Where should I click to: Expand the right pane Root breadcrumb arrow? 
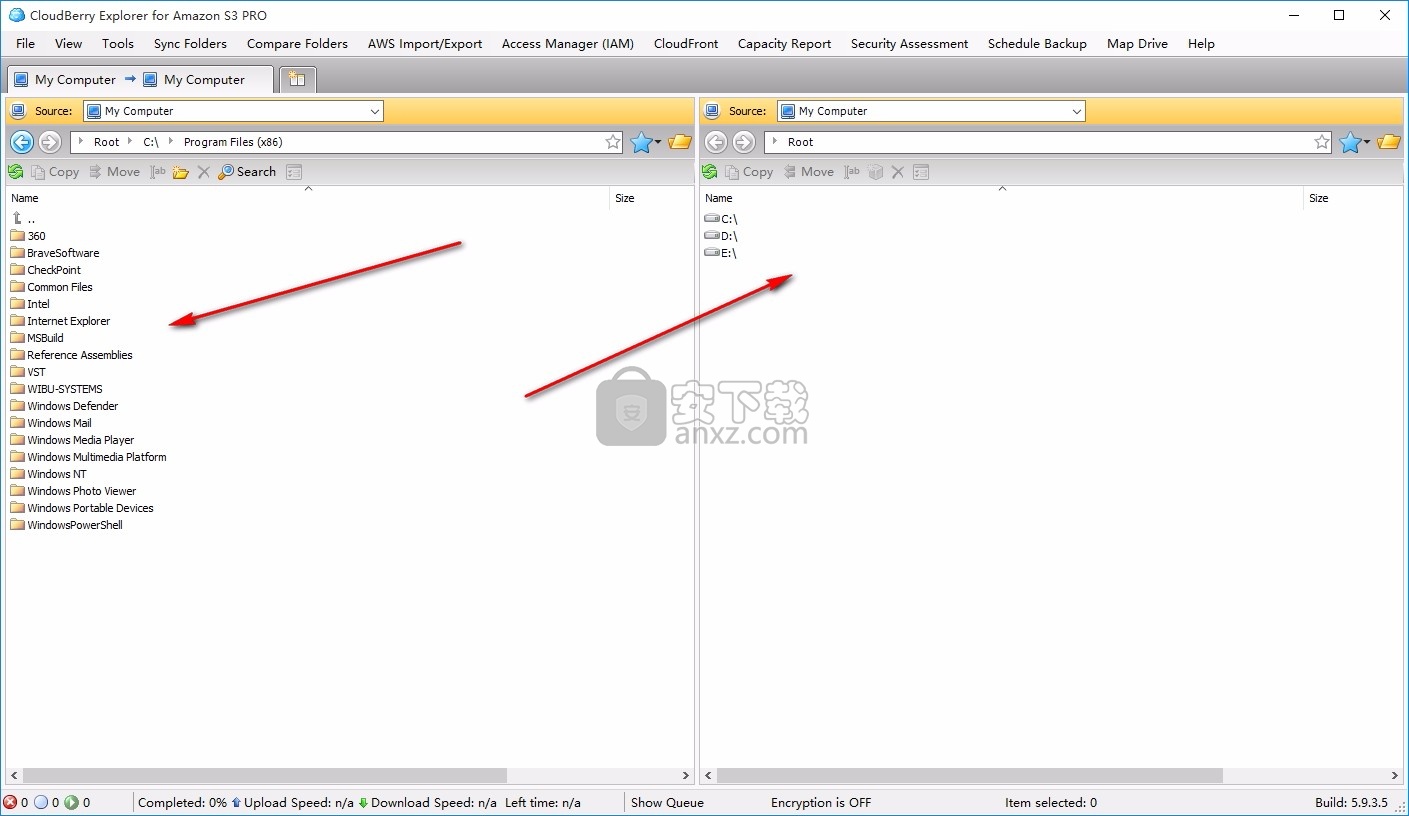(x=775, y=142)
